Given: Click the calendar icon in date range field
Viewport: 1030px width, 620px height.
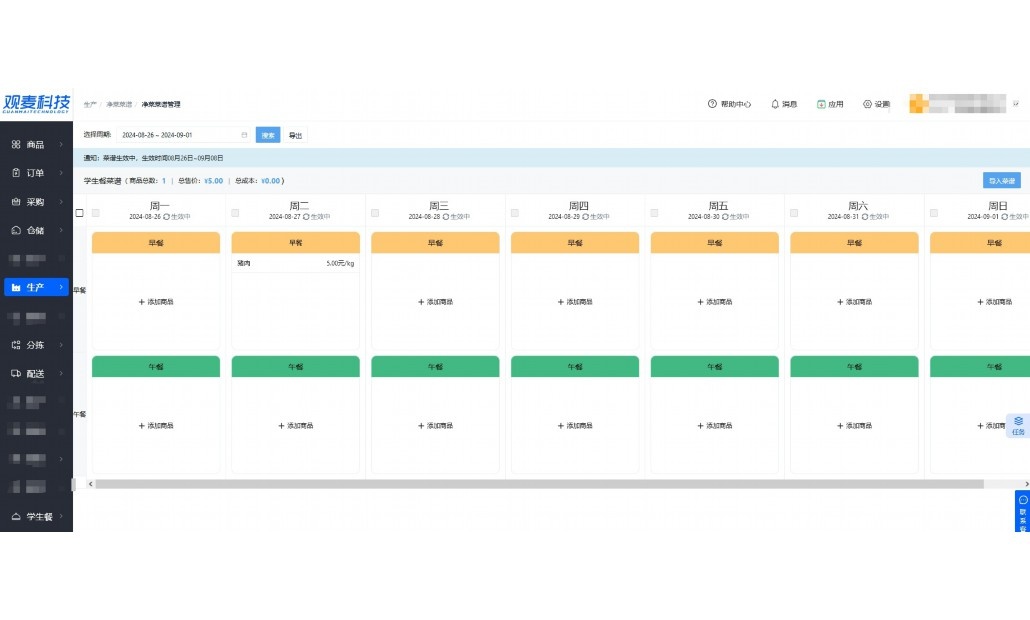Looking at the screenshot, I should [x=244, y=135].
